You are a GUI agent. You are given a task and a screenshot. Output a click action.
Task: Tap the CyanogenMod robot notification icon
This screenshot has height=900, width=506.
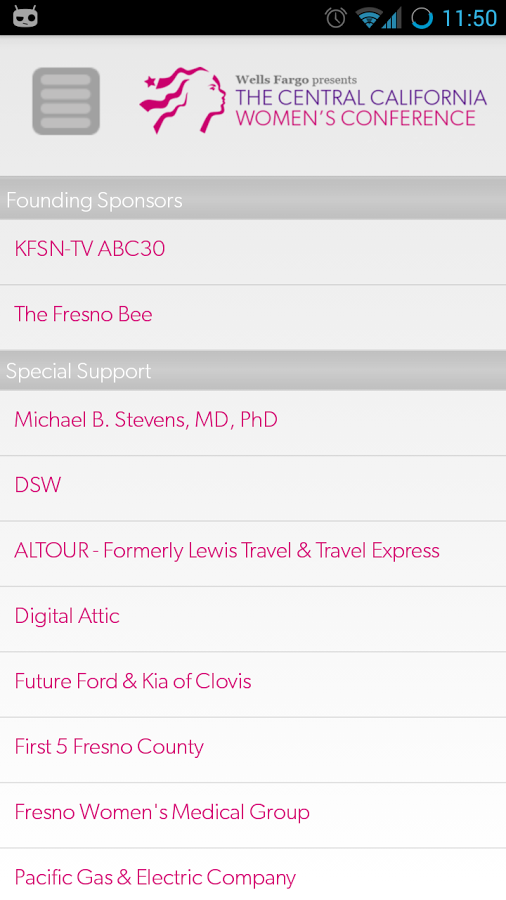coord(25,17)
